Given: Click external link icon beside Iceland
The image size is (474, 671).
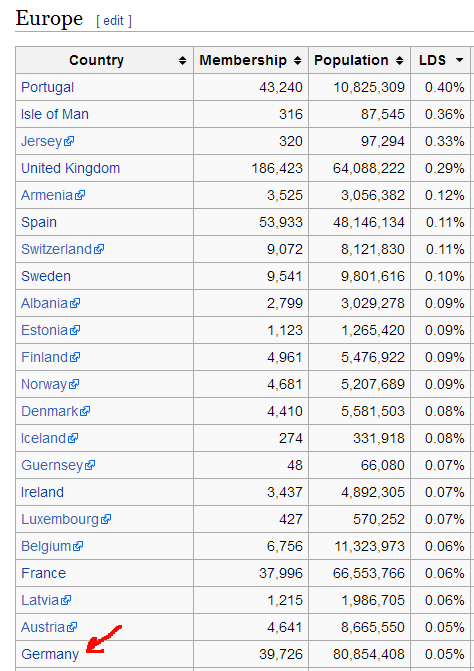Looking at the screenshot, I should 73,438.
